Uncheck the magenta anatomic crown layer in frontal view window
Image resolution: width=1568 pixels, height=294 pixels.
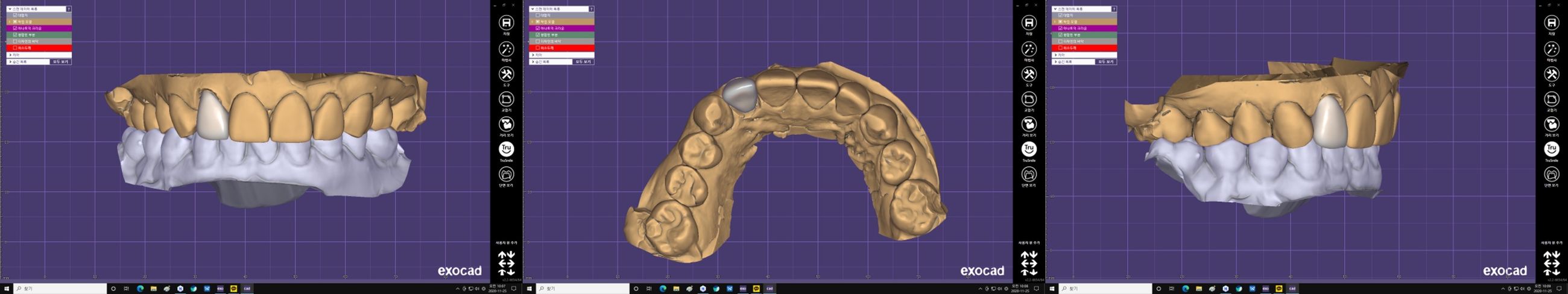coord(14,28)
